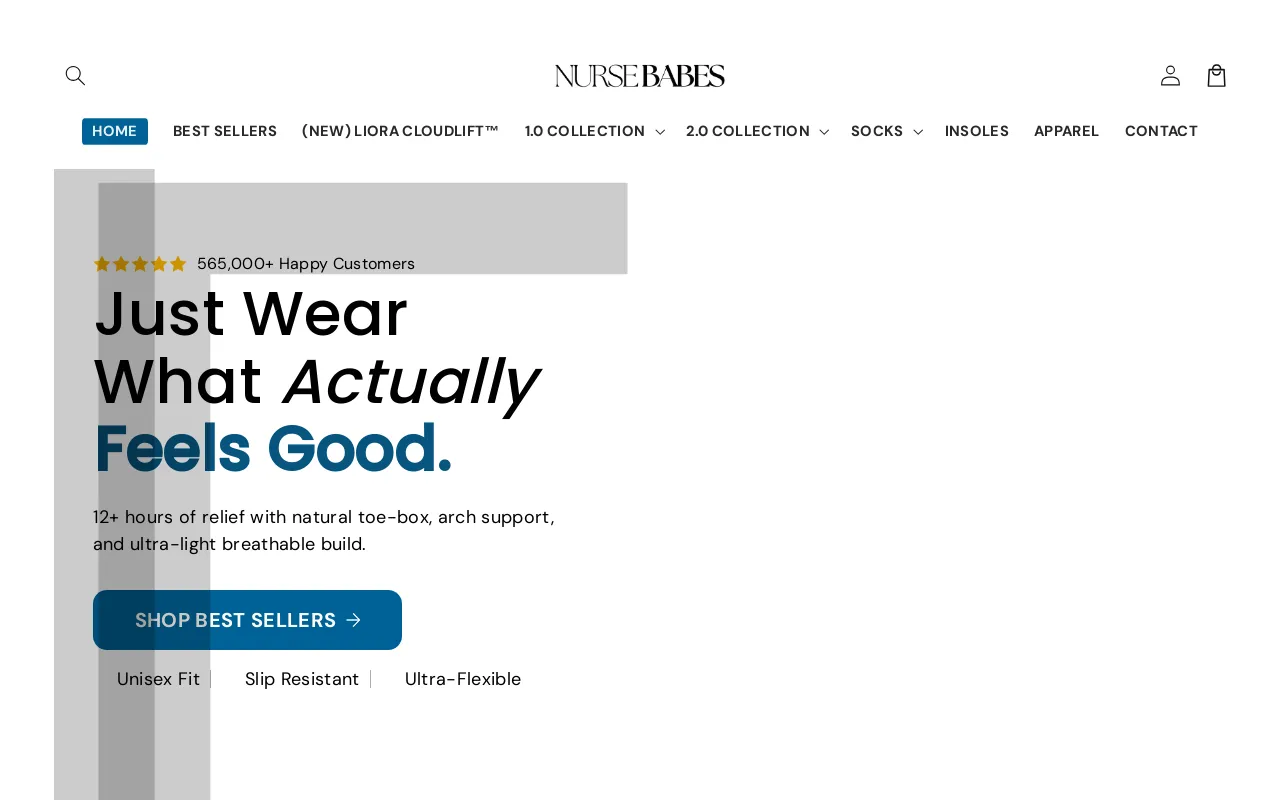The image size is (1280, 800).
Task: Open the shopping bag cart
Action: tap(1216, 76)
